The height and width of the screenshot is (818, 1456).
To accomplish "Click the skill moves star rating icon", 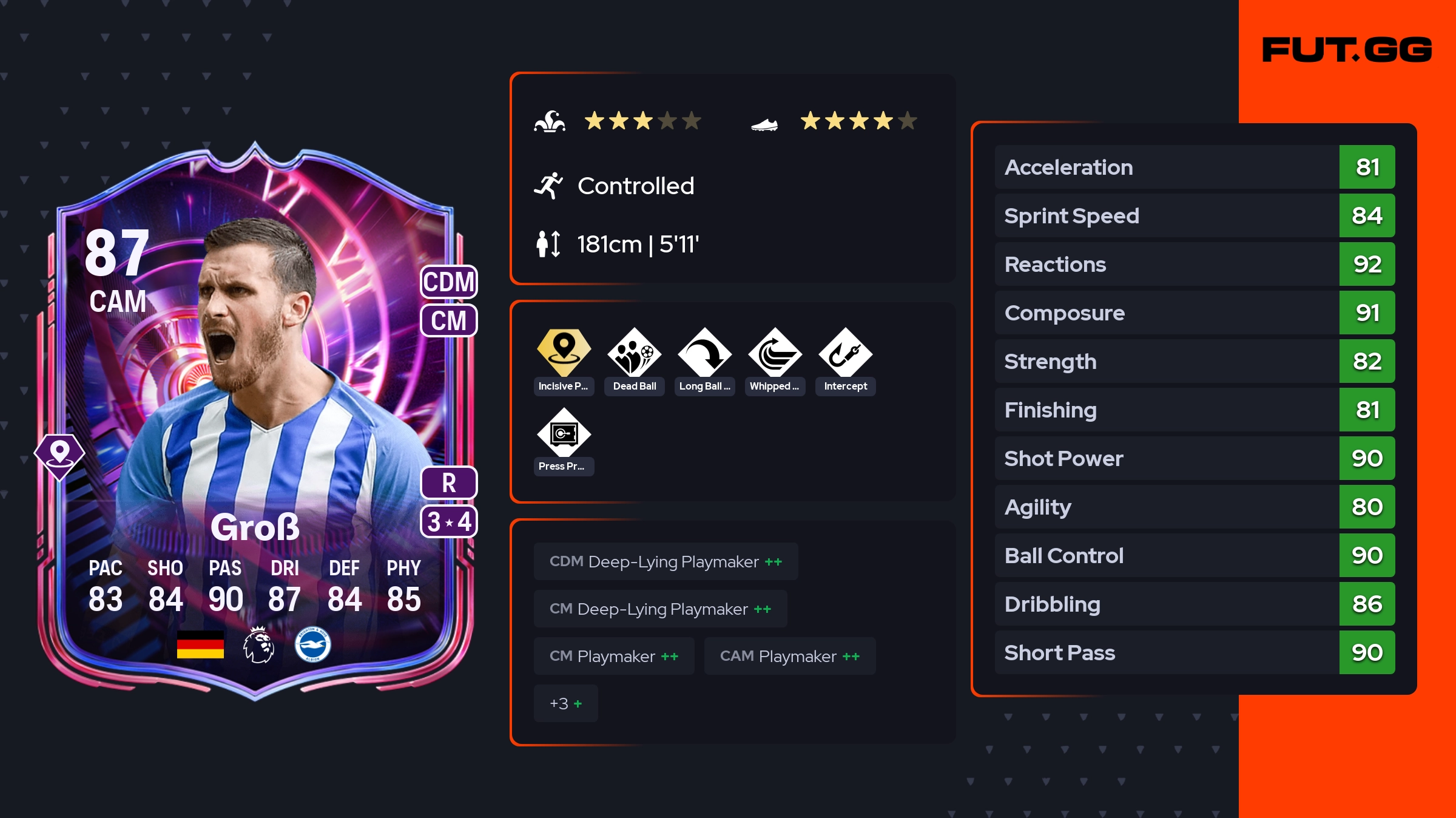I will coord(550,121).
